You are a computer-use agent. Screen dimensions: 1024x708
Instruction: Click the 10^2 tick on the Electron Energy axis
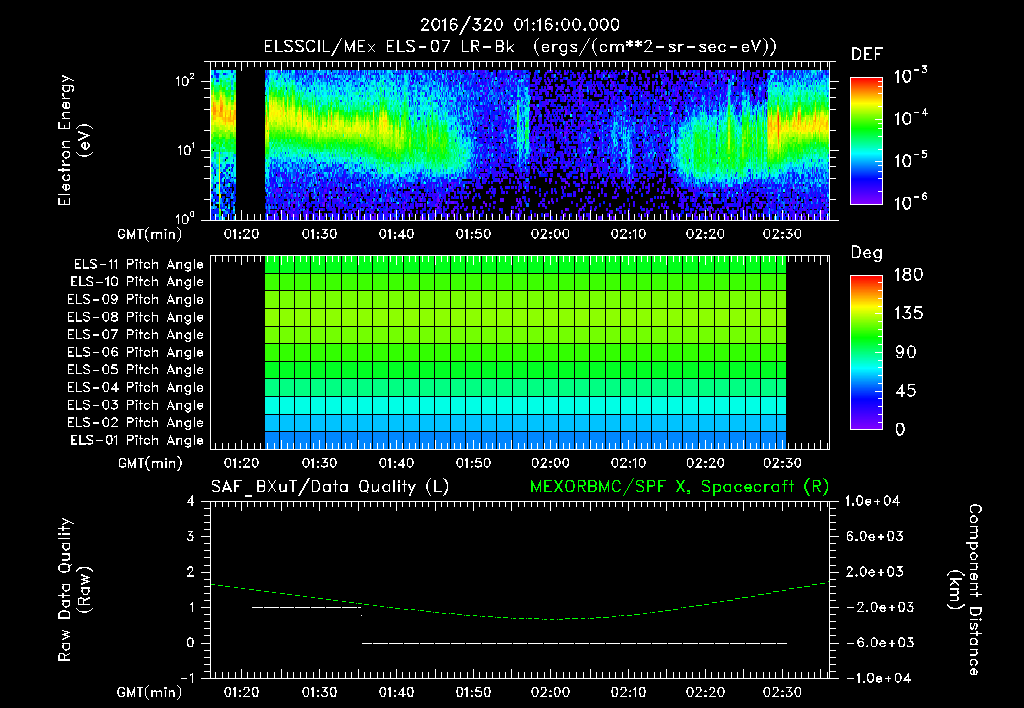[x=185, y=81]
